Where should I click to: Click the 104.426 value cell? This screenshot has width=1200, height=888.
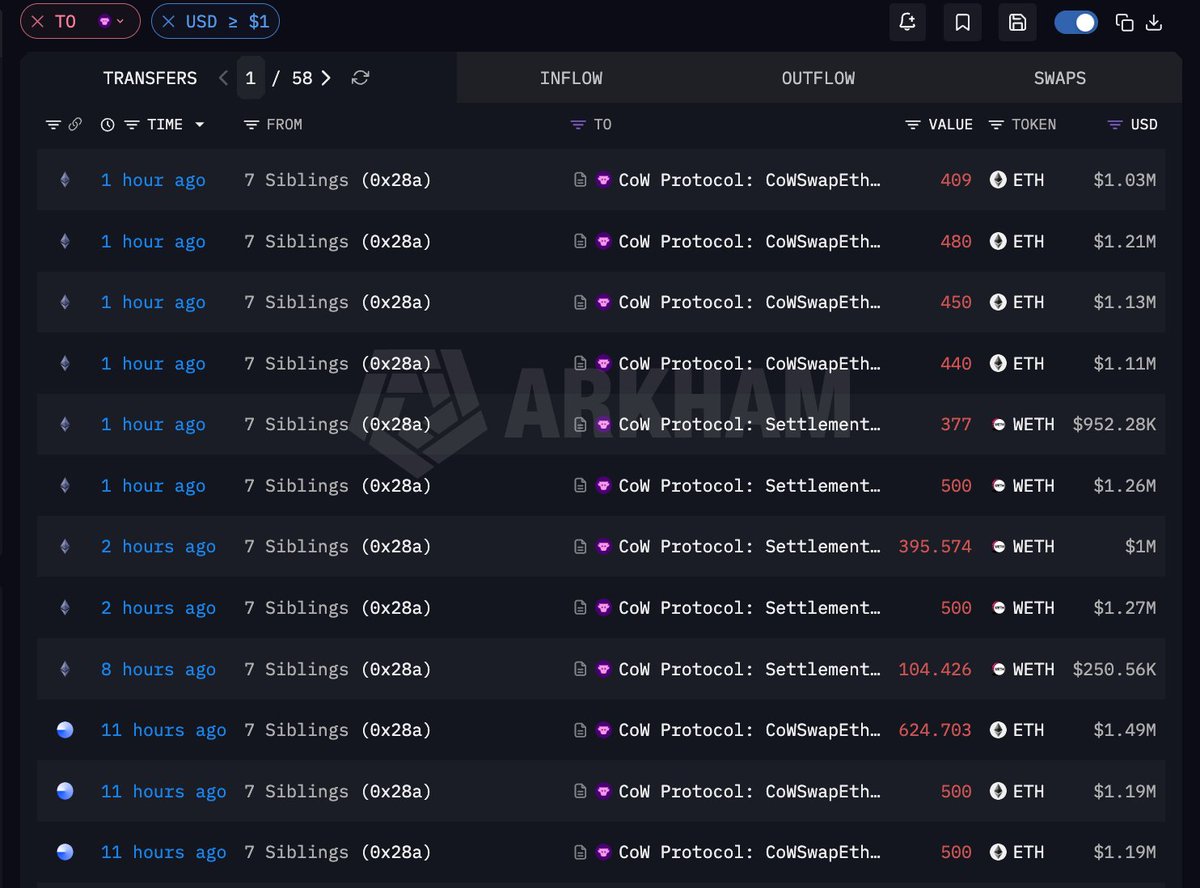935,669
